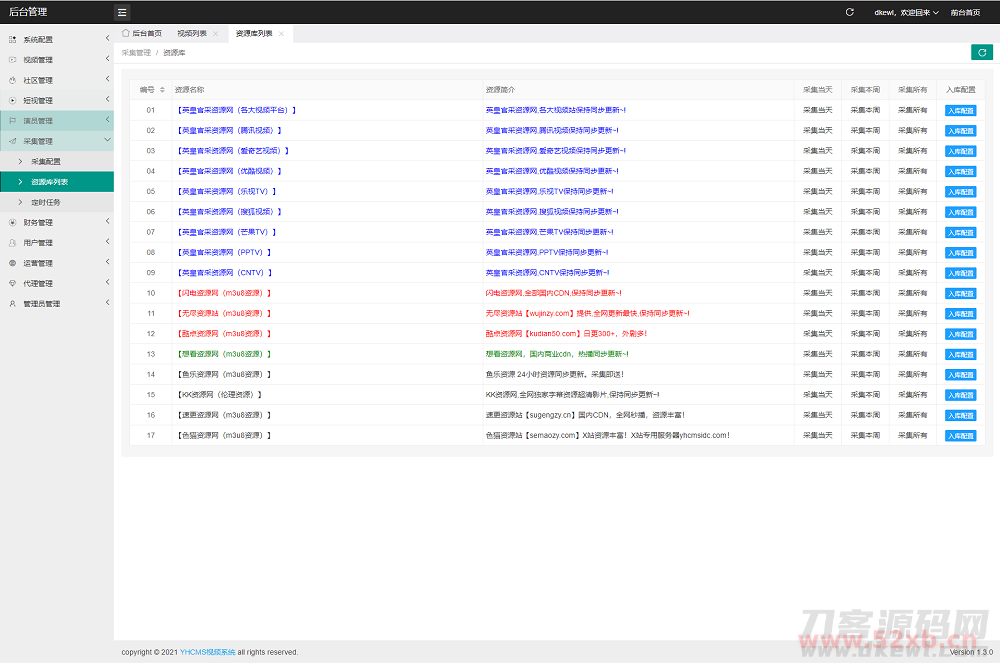Open the 前台首页 link in the header
1000x663 pixels.
[x=965, y=13]
